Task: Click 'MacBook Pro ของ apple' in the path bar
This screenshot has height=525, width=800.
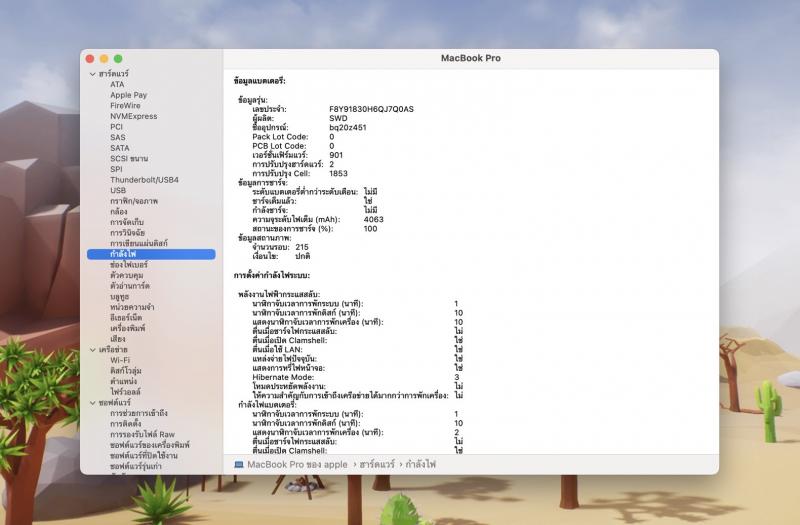Action: pos(297,464)
